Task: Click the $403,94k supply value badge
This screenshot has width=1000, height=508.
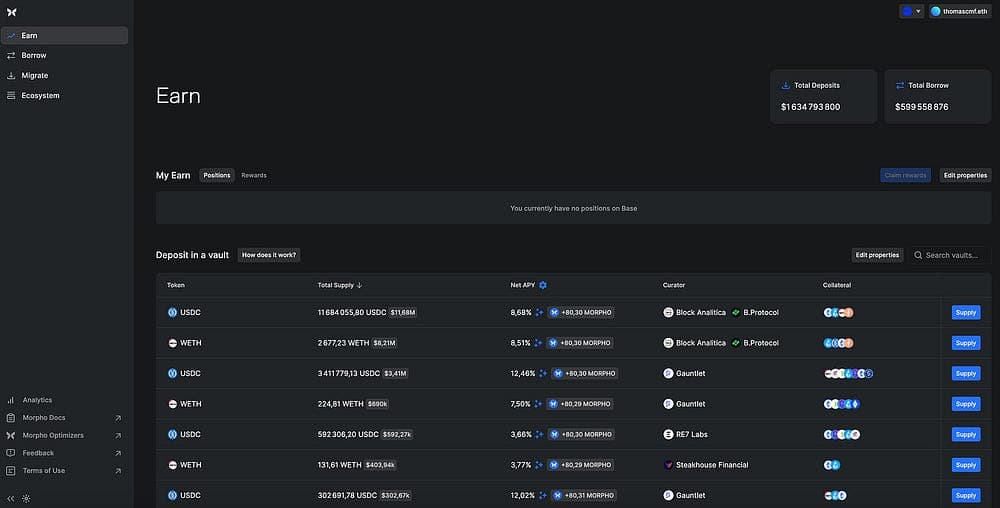Action: pos(380,465)
